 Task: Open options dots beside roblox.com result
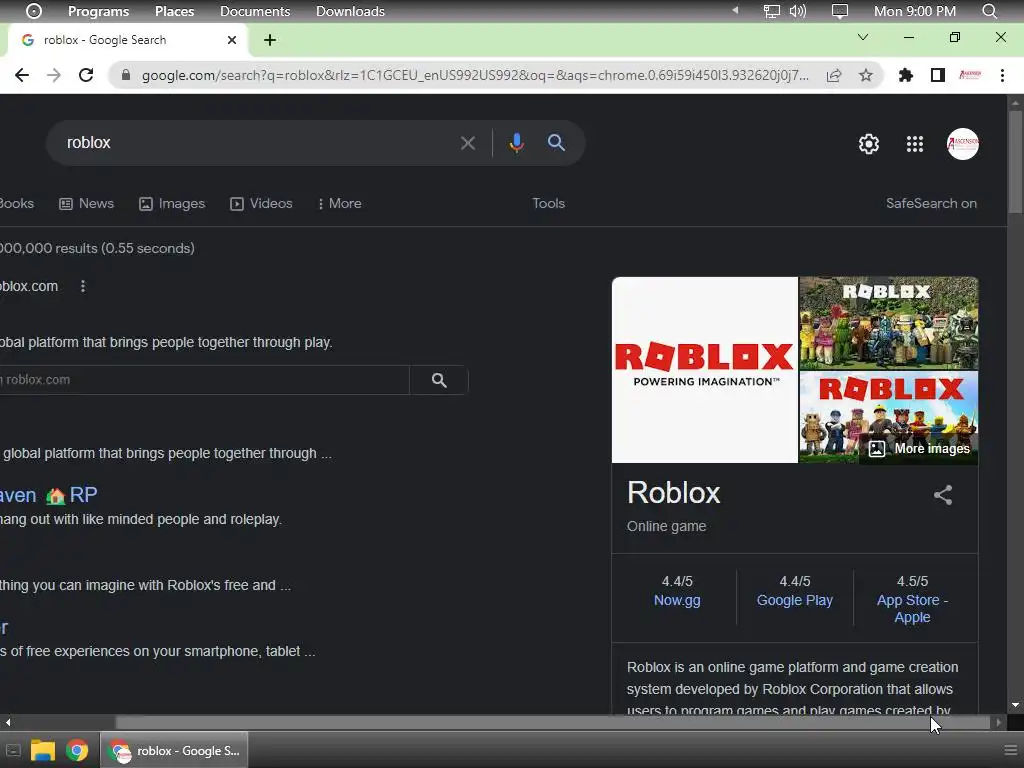coord(82,286)
